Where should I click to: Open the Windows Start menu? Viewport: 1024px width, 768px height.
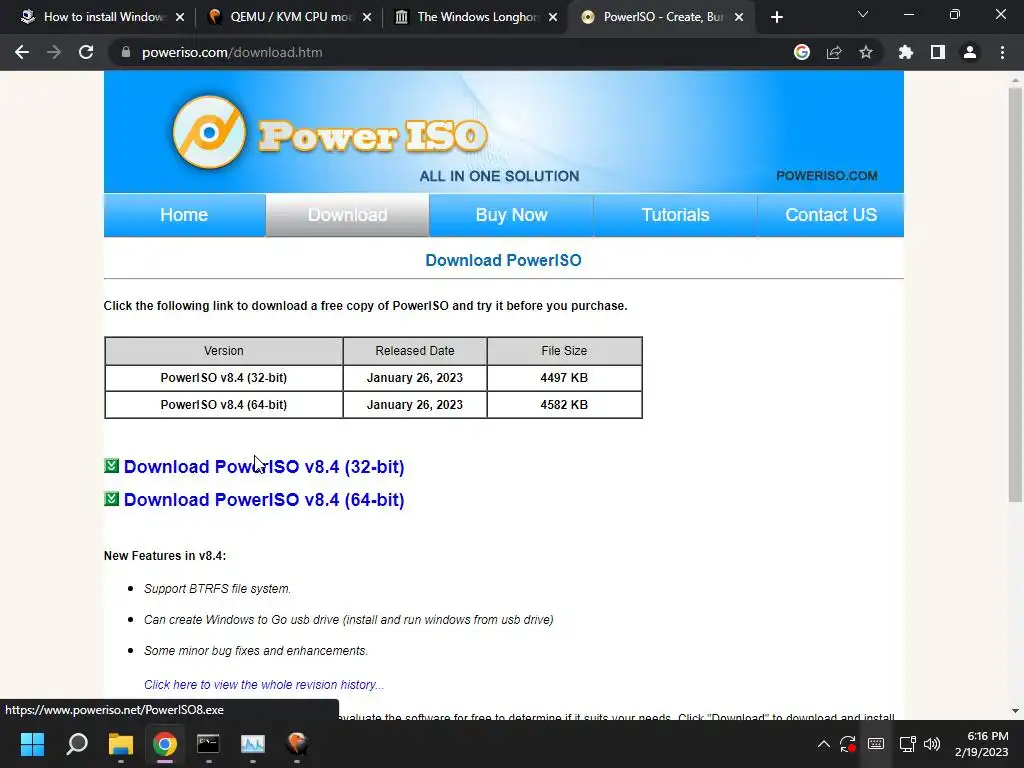pos(32,744)
